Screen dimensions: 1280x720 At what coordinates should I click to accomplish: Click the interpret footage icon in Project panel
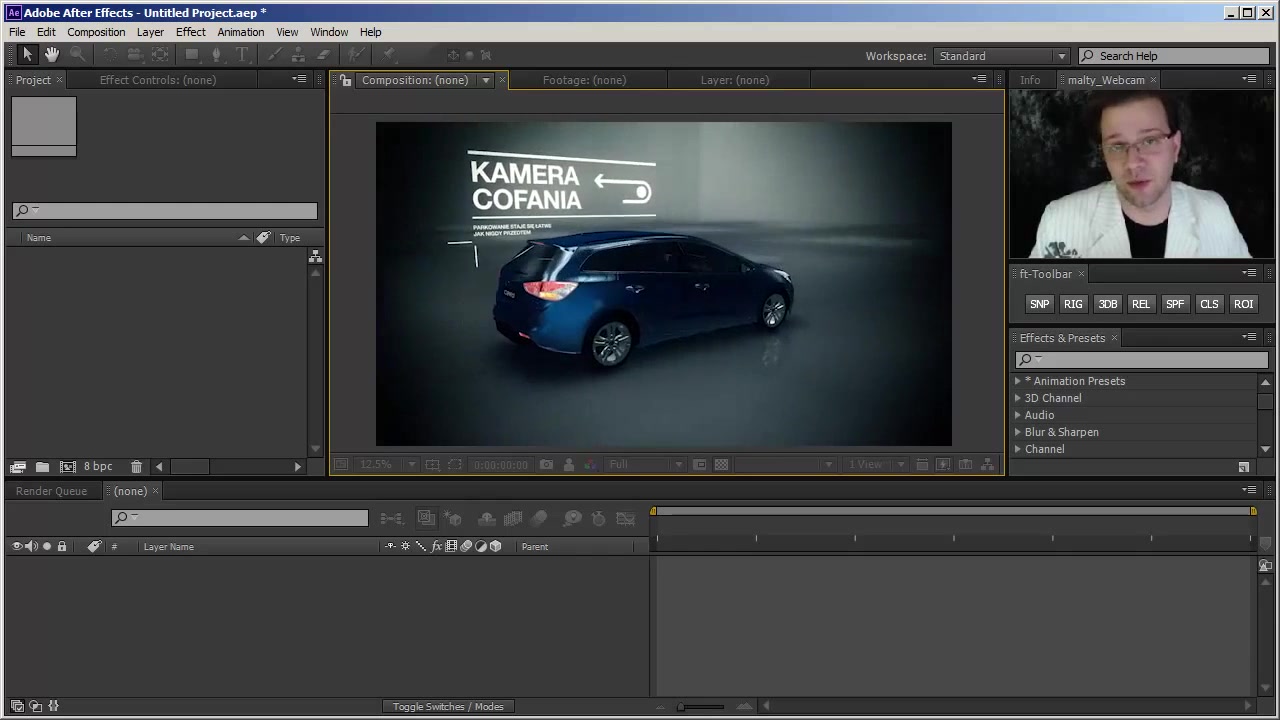17,467
